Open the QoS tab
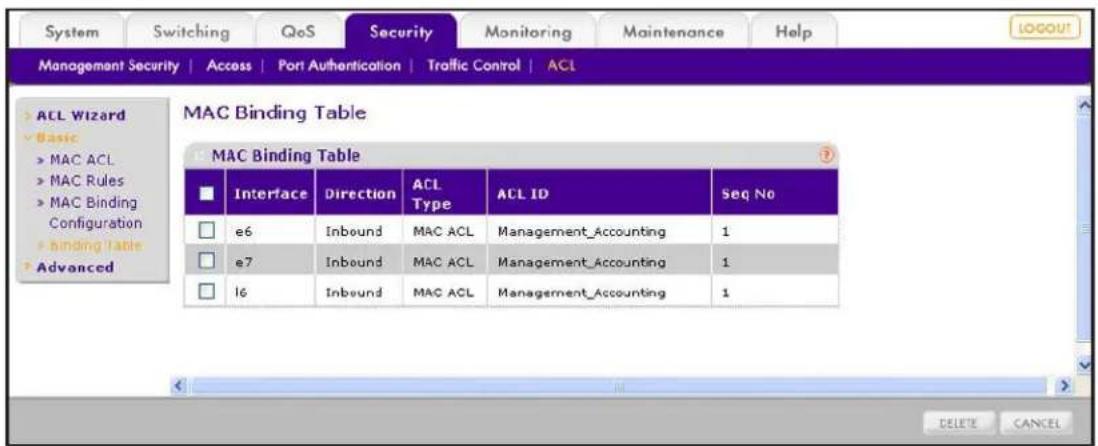The height and width of the screenshot is (446, 1098). (299, 32)
